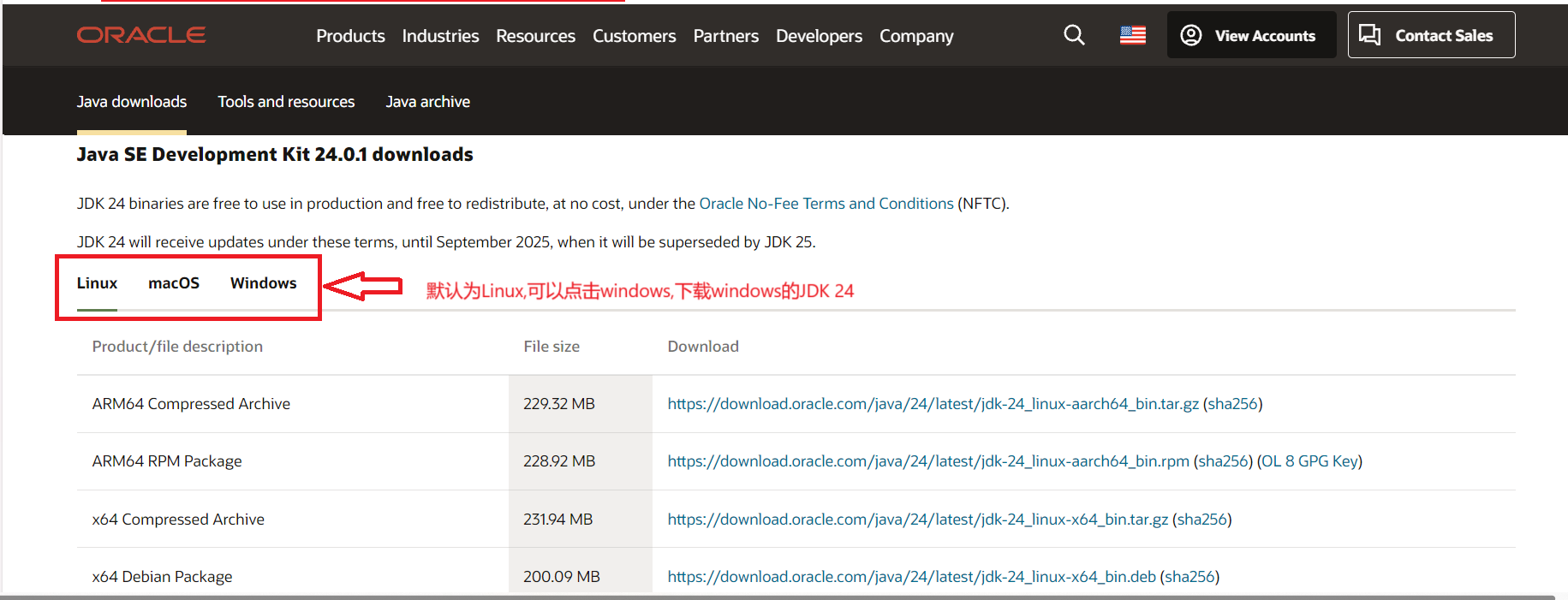Open the Industries menu
Viewport: 1568px width, 600px height.
(x=440, y=36)
